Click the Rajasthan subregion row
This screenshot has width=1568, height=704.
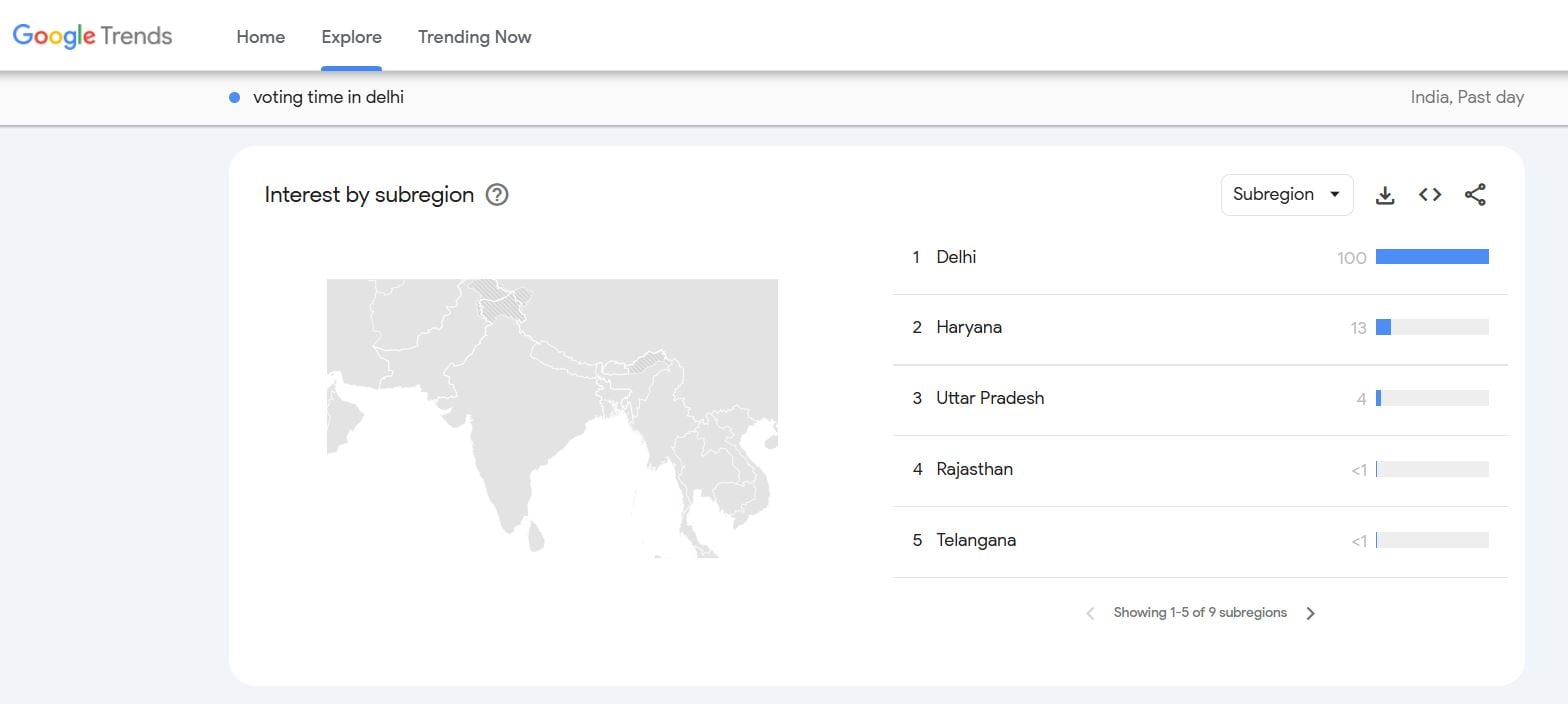[x=974, y=469]
